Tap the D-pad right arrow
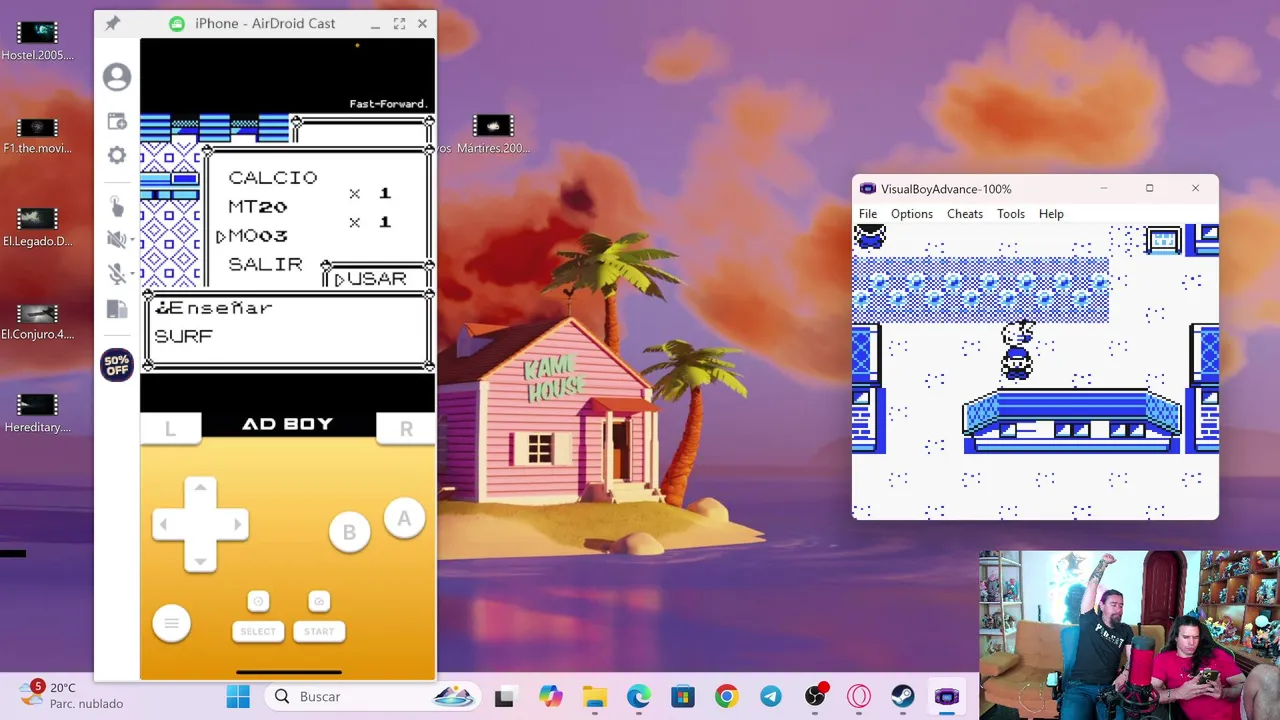Viewport: 1280px width, 720px height. (236, 524)
